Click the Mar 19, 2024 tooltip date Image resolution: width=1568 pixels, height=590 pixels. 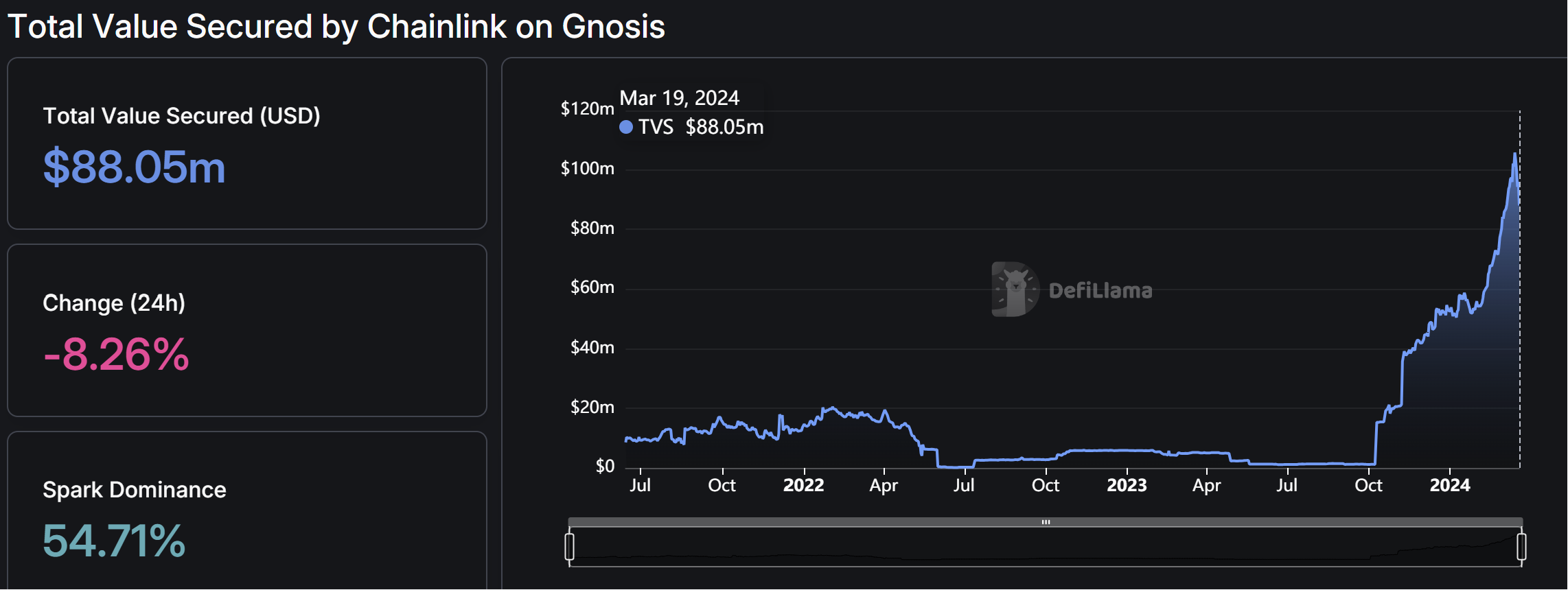click(x=680, y=98)
